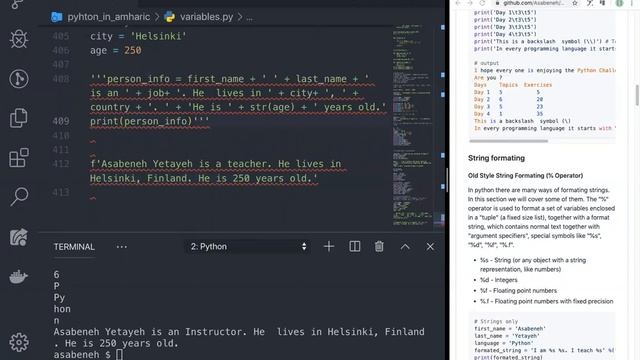
Task: Close the terminal panel
Action: point(430,247)
